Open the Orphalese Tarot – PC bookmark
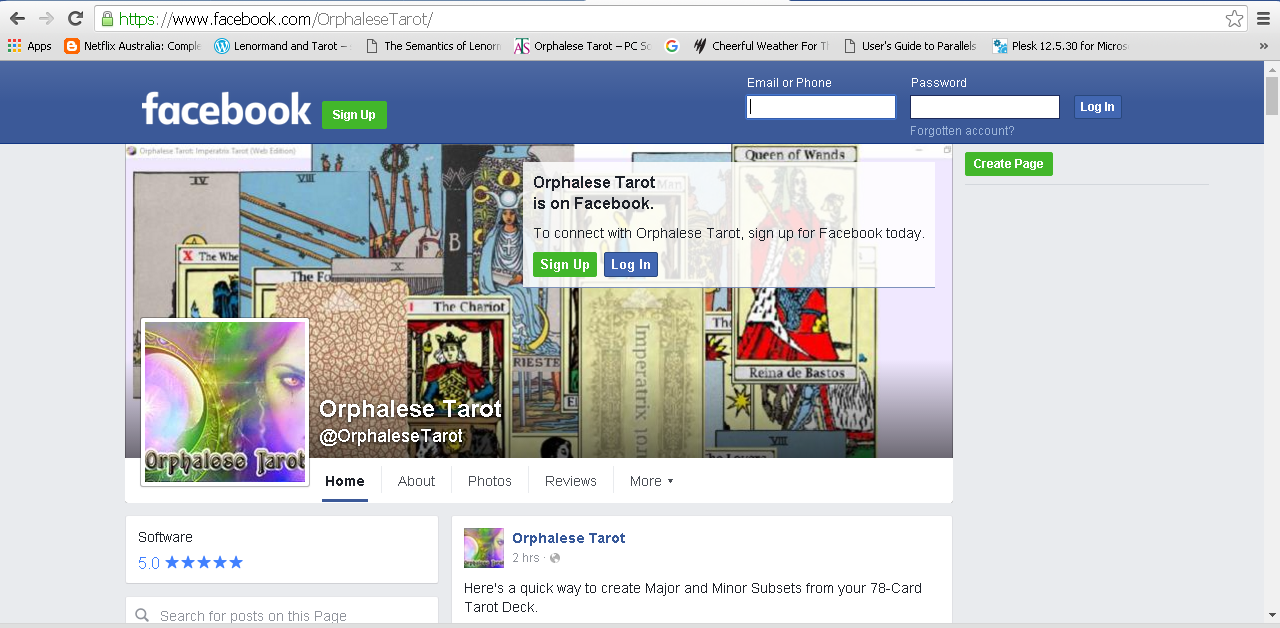Viewport: 1280px width, 628px height. coord(583,46)
